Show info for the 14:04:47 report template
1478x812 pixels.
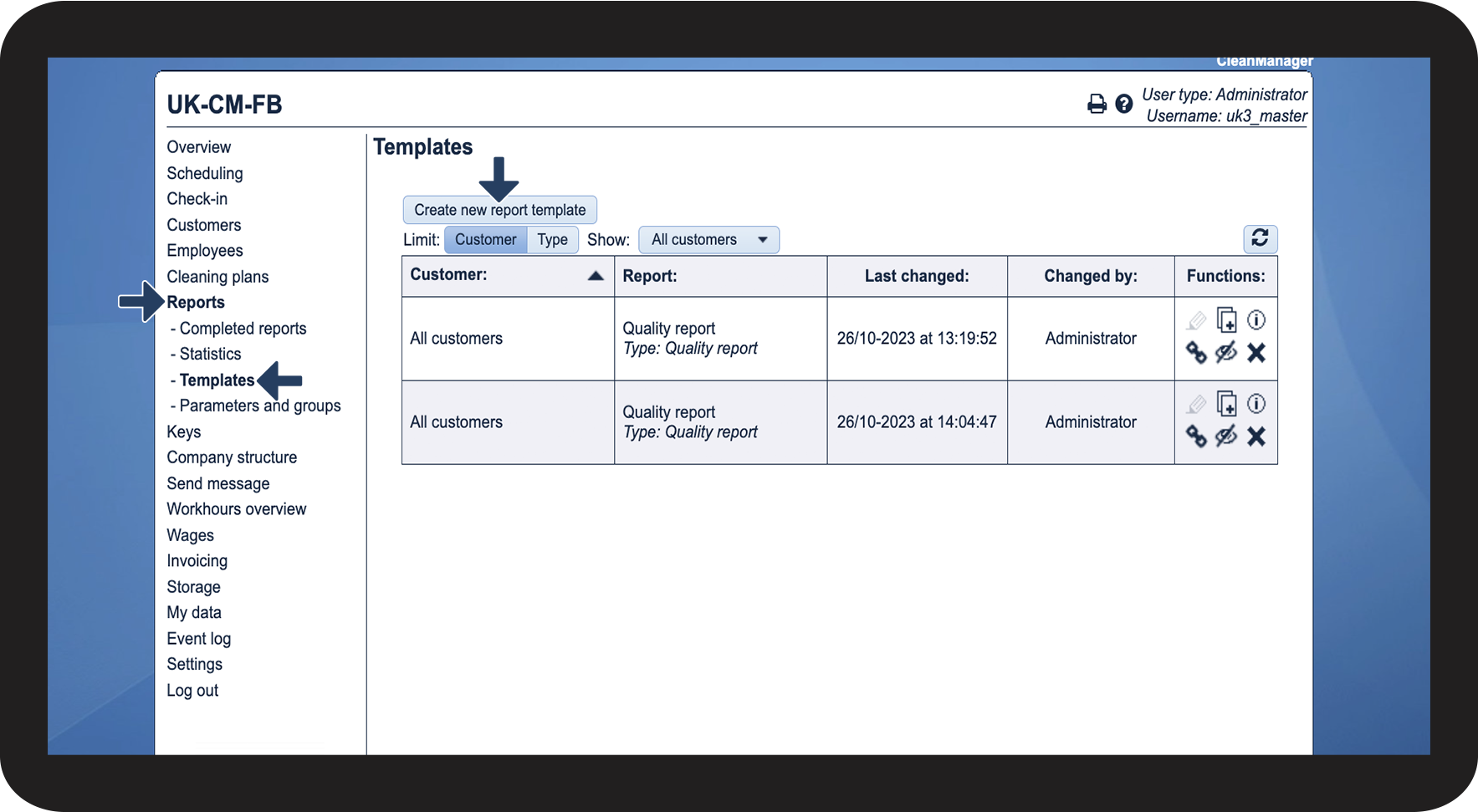(1256, 404)
